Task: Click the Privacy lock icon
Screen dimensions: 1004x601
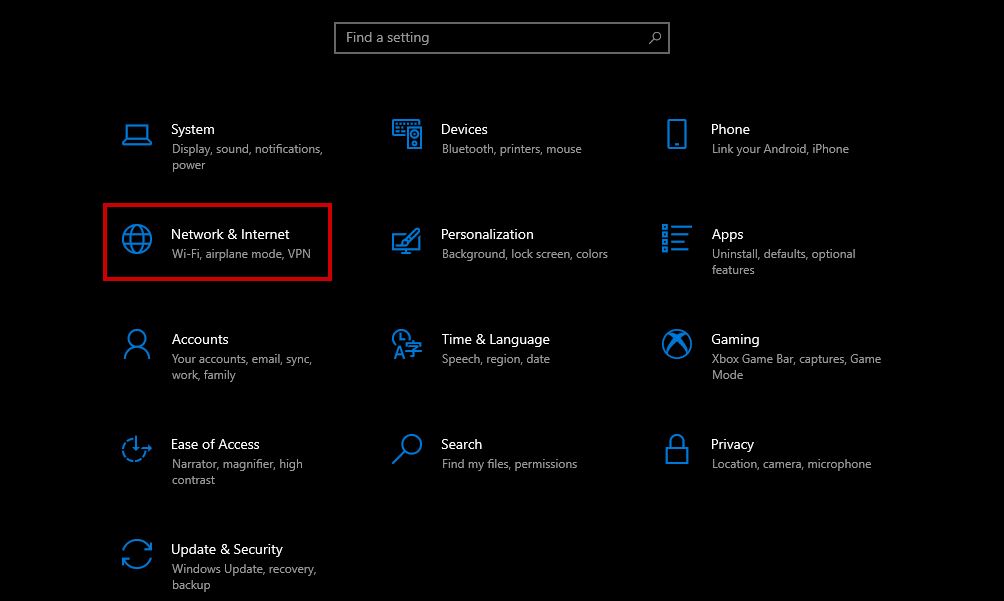Action: [x=677, y=450]
